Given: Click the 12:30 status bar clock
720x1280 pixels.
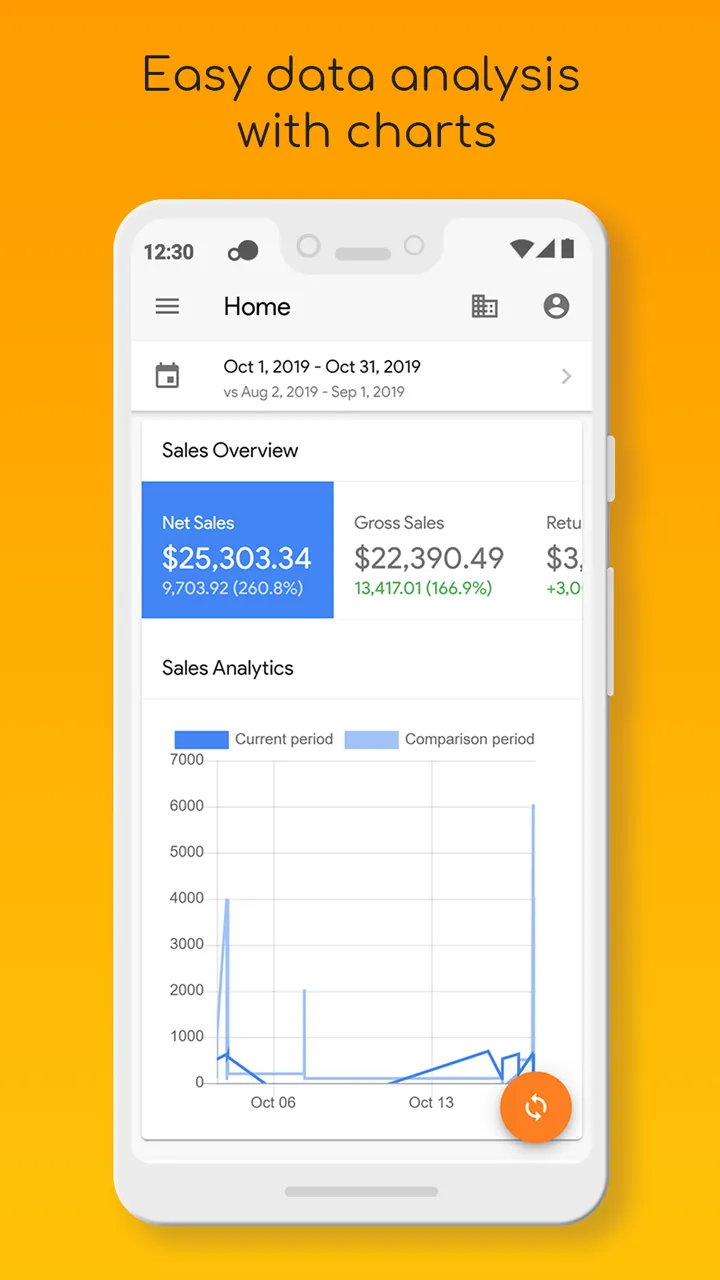Looking at the screenshot, I should click(169, 252).
